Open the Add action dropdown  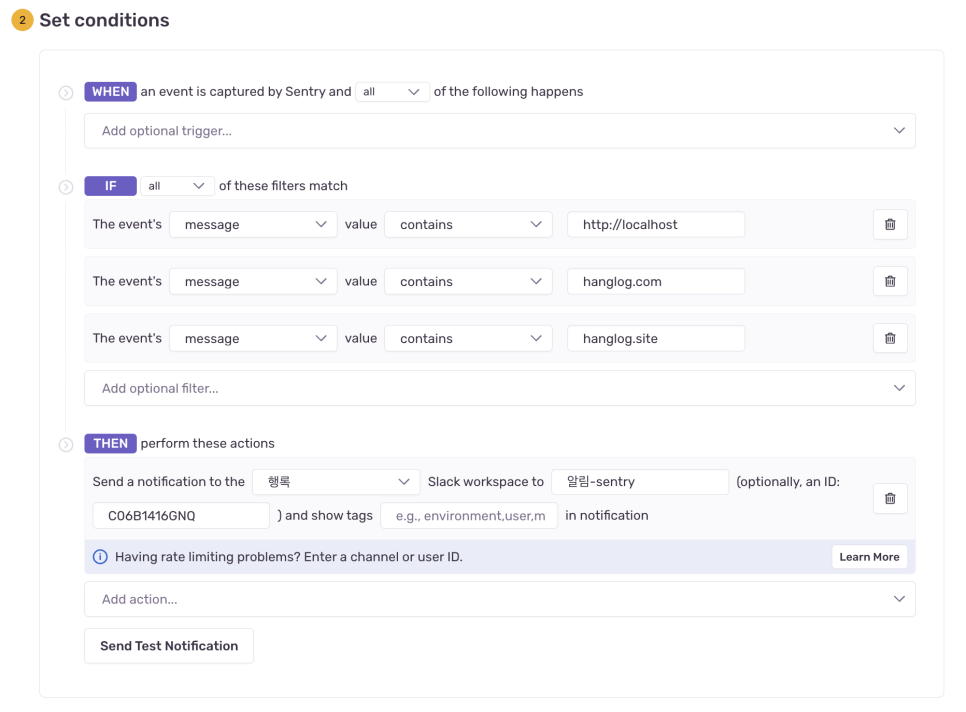500,599
